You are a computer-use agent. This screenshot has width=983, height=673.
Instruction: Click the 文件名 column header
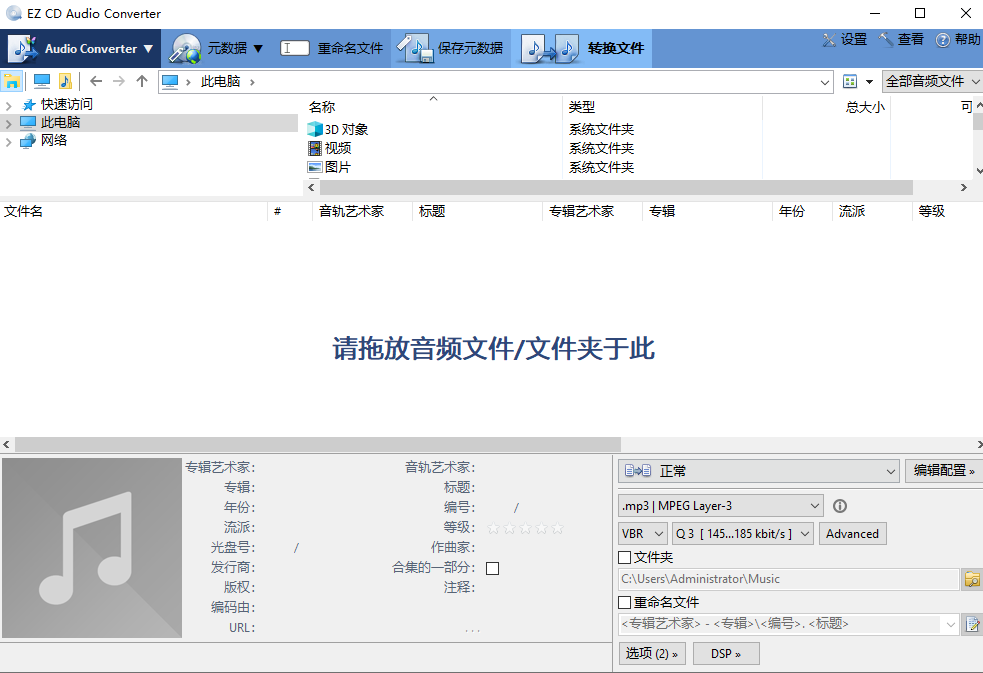coord(134,211)
